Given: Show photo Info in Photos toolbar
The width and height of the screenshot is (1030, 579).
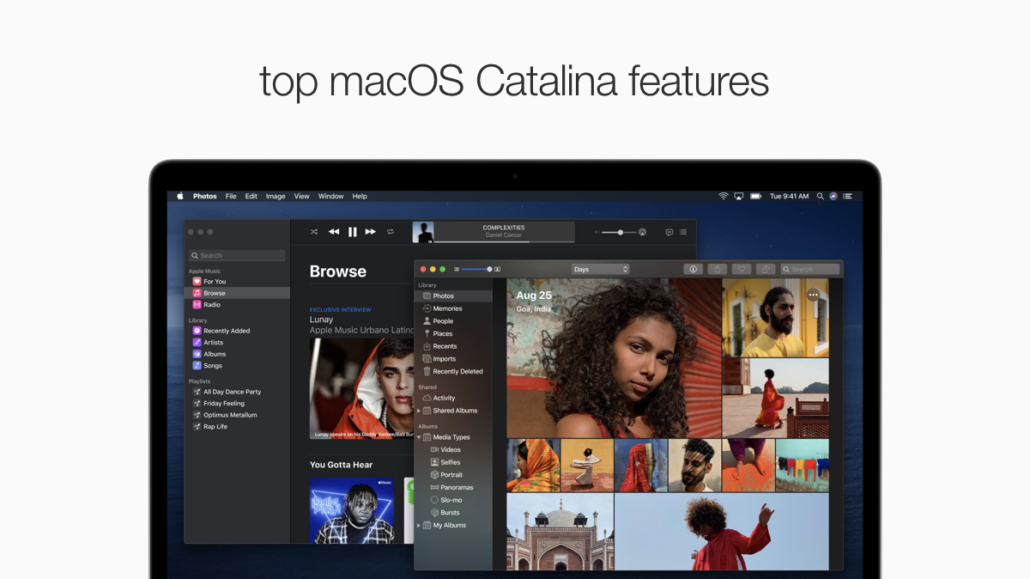Looking at the screenshot, I should pos(693,269).
